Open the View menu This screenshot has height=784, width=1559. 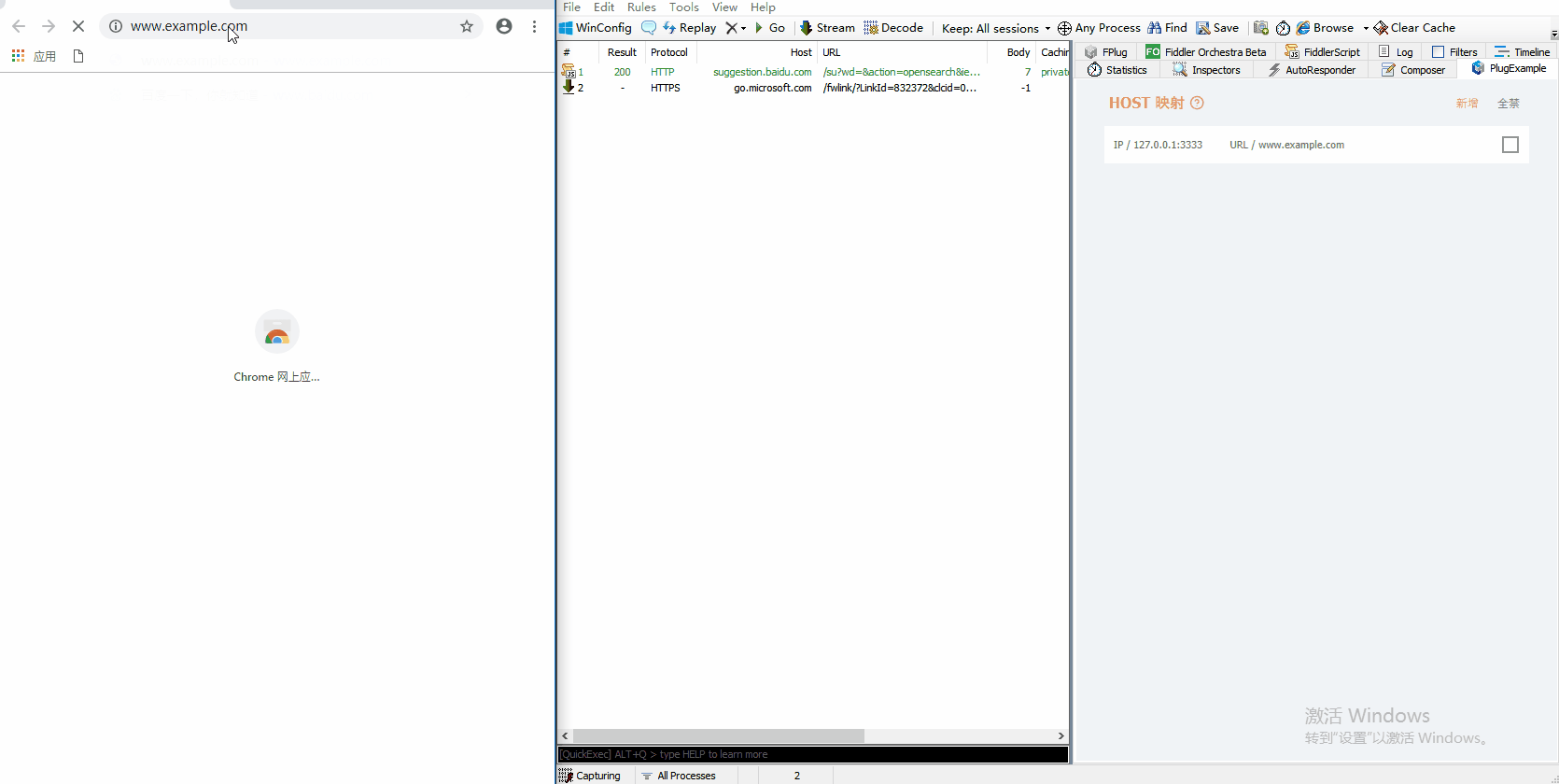coord(724,7)
